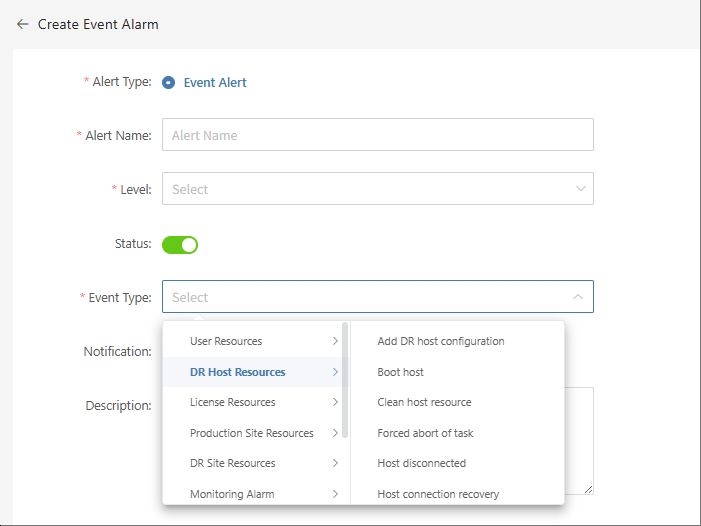Open the Level dropdown

tap(378, 189)
